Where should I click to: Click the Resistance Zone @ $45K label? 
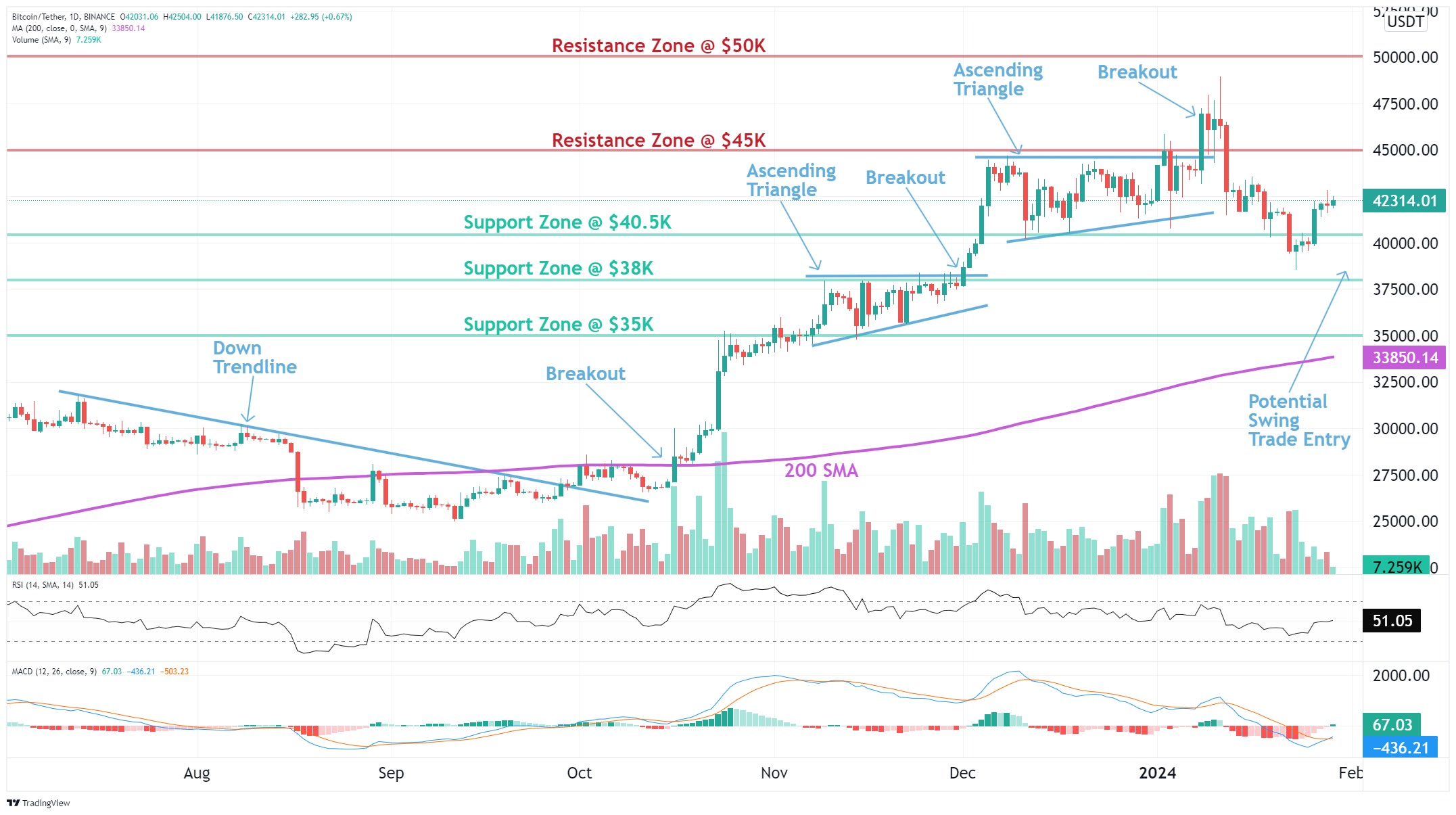[659, 141]
